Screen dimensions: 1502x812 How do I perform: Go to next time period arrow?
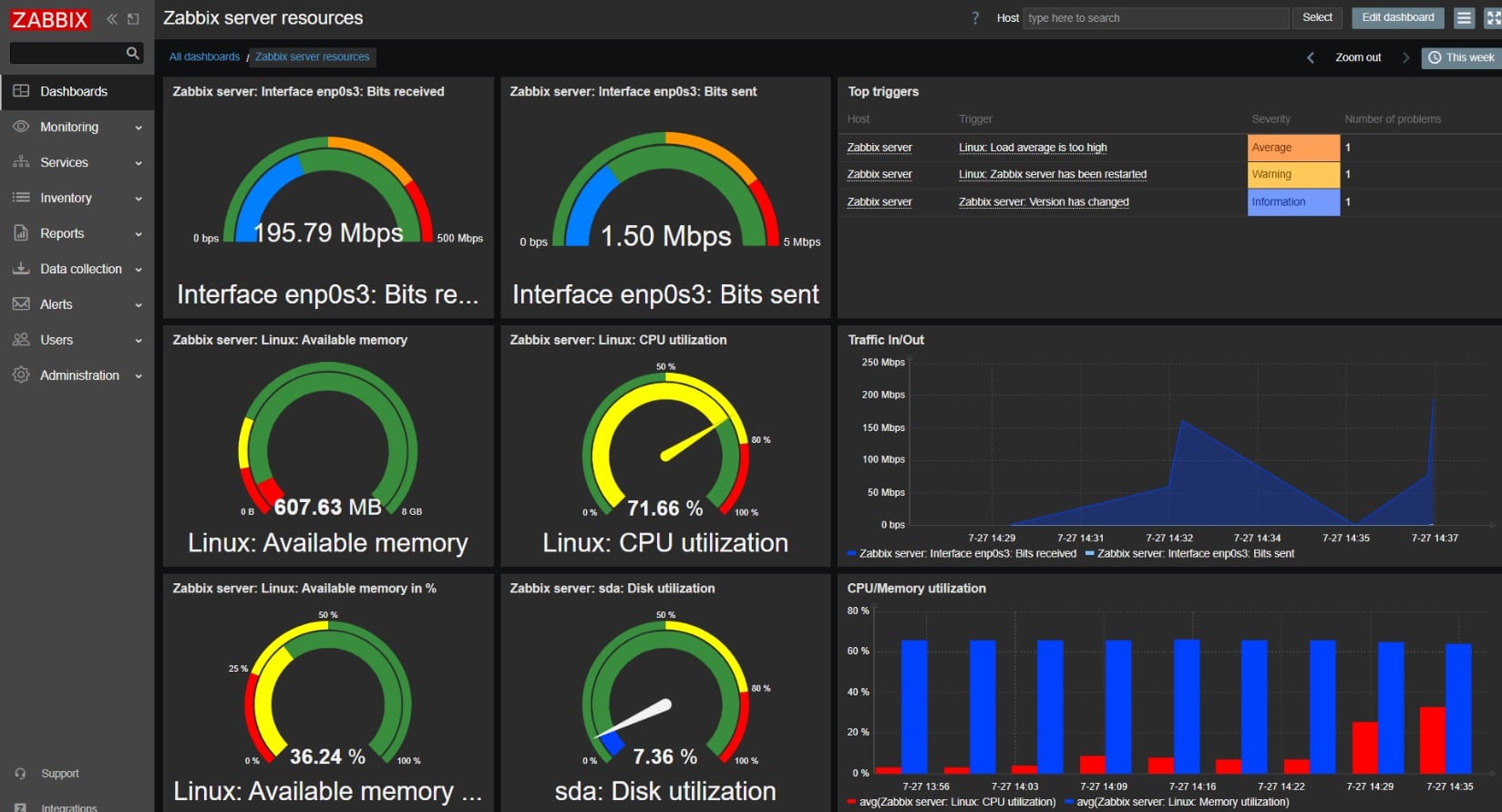click(1405, 57)
